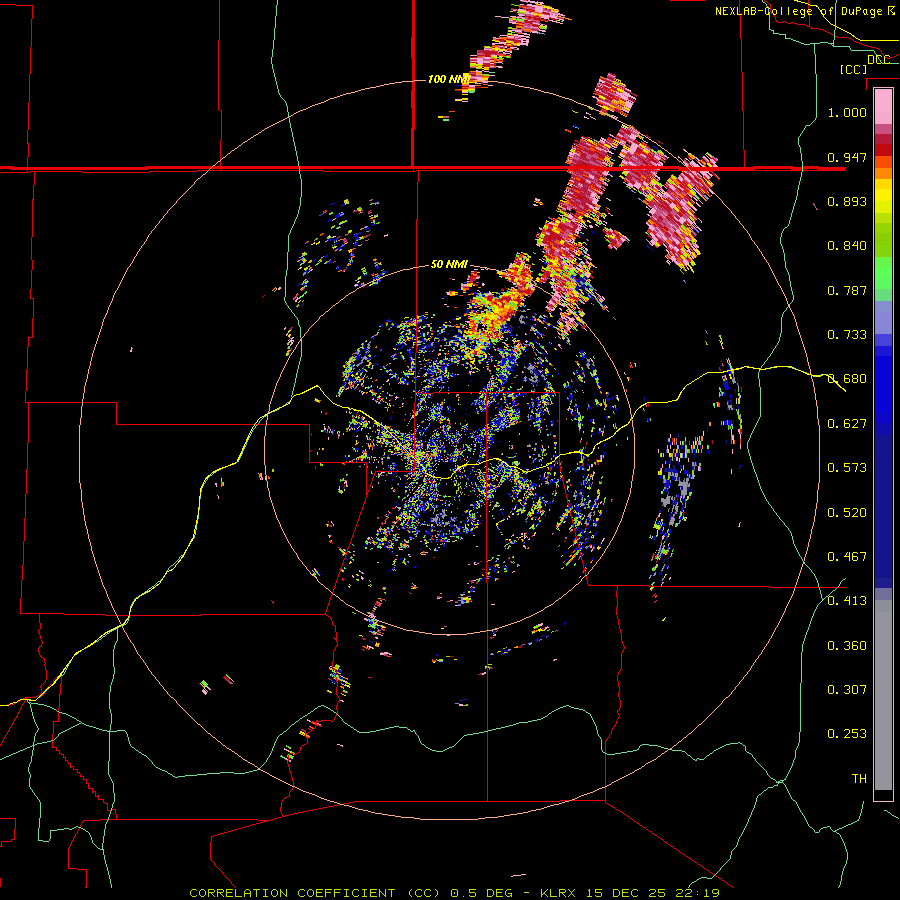Select the 0.307 scale value
Screen dimensions: 900x900
(847, 690)
